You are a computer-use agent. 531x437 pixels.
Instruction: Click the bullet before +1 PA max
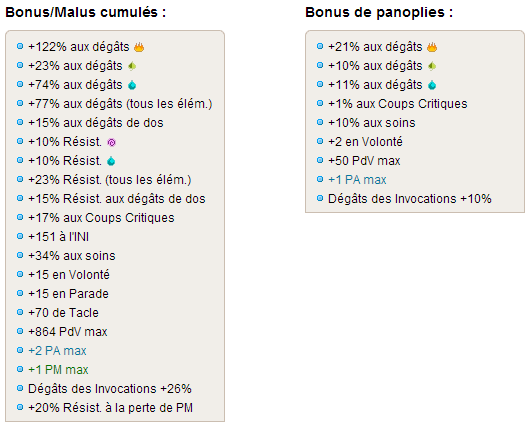[x=320, y=179]
